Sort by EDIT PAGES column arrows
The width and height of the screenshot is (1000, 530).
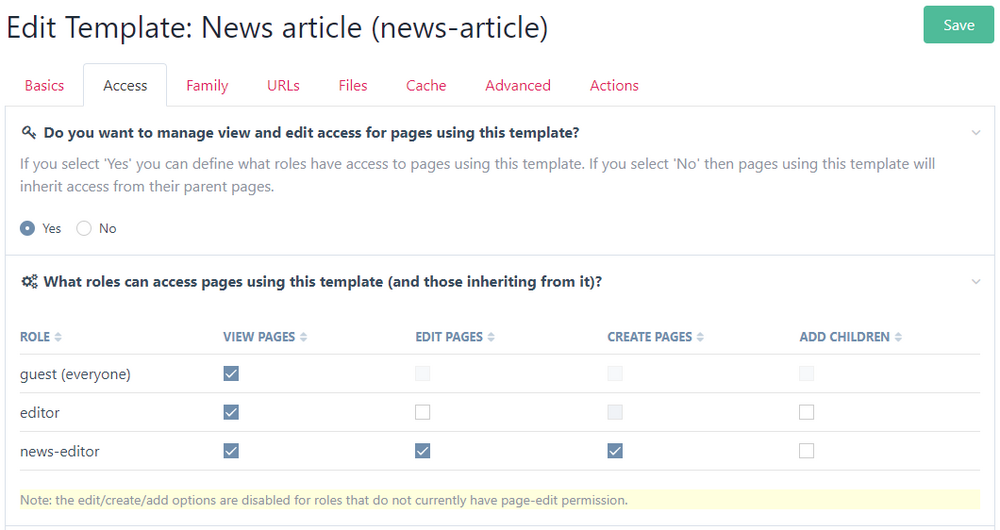click(491, 337)
